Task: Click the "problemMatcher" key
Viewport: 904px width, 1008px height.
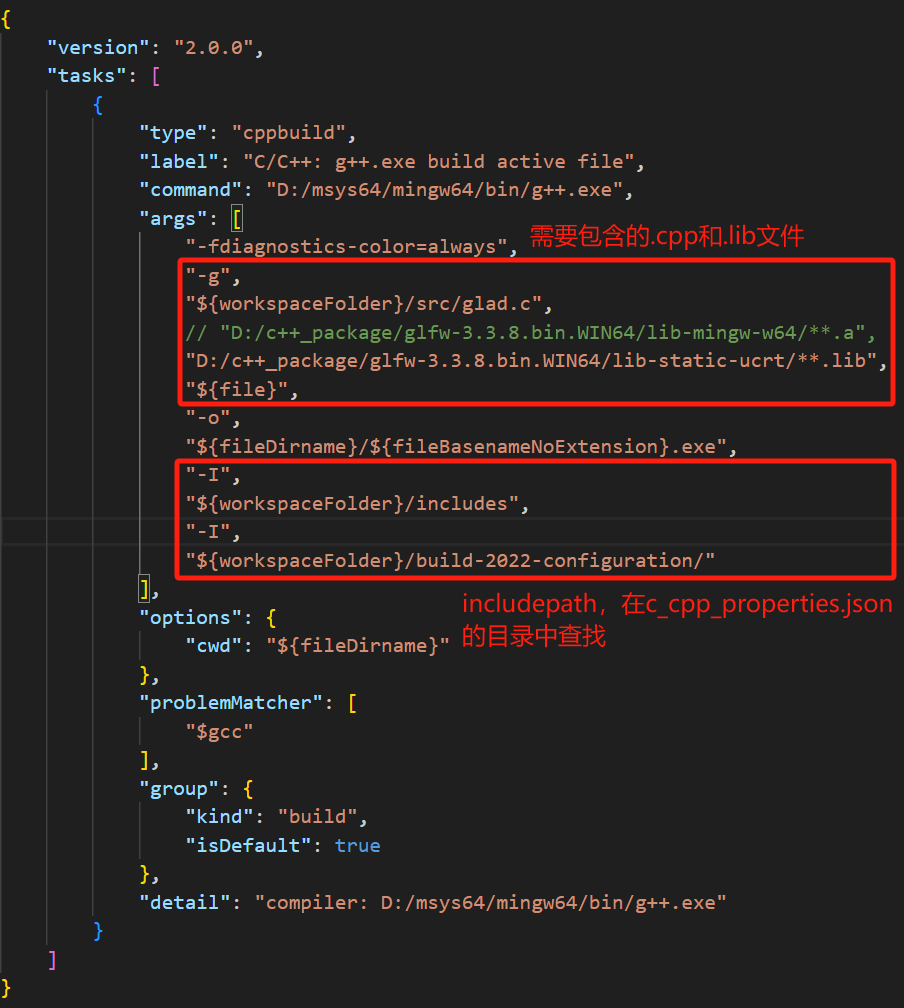Action: [231, 703]
